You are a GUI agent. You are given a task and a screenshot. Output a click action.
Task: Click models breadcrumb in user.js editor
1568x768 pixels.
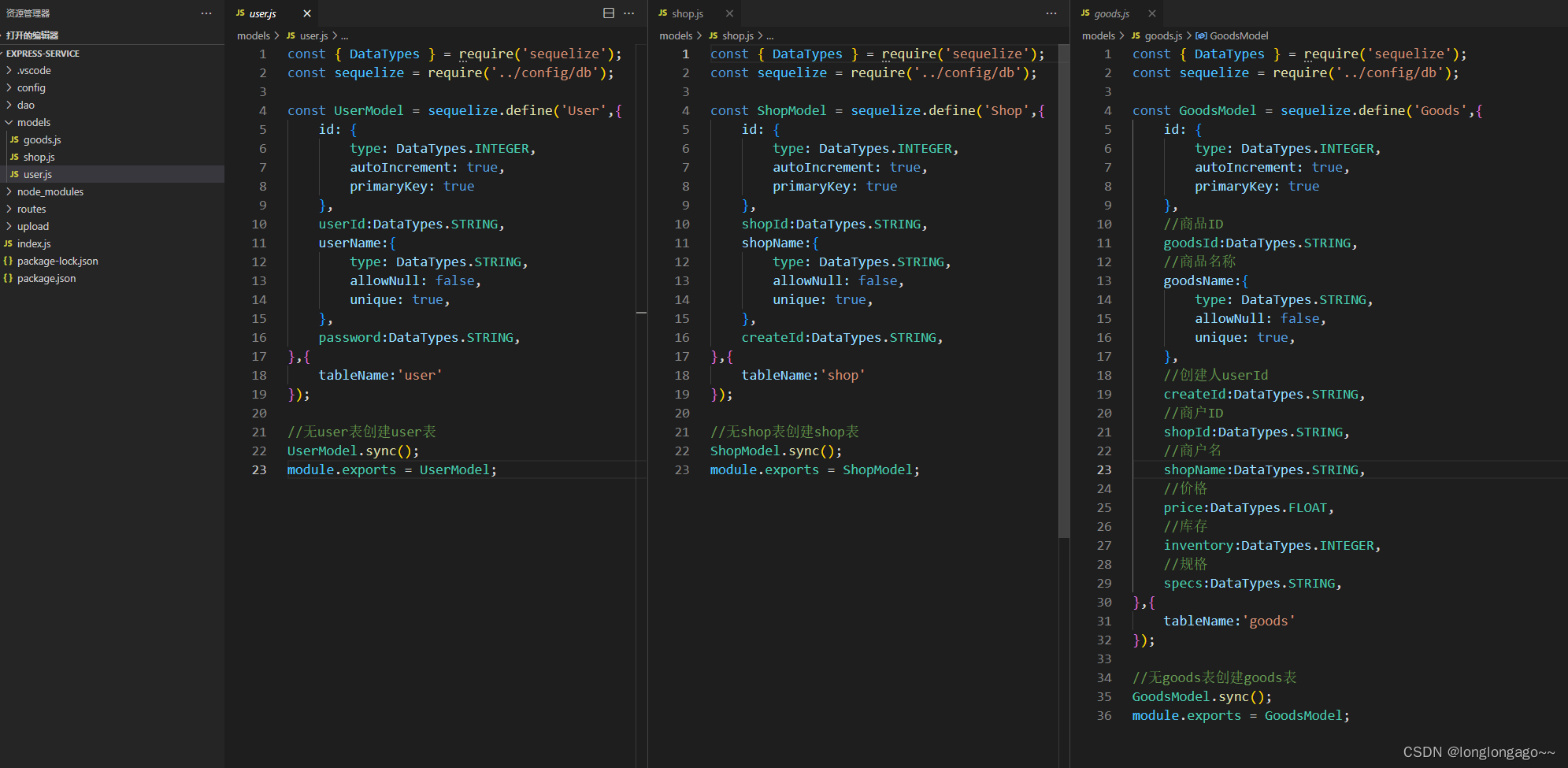pos(254,35)
